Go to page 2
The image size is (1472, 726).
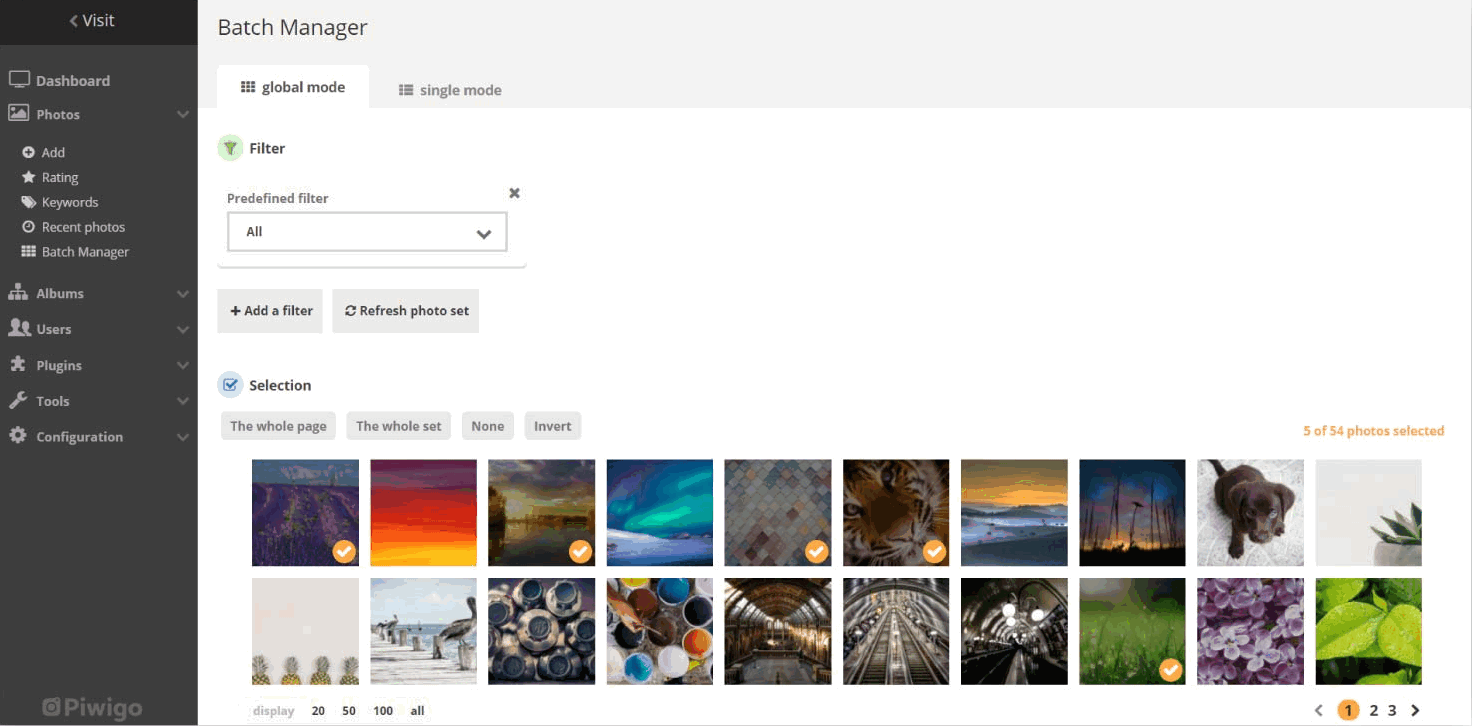click(x=1373, y=711)
